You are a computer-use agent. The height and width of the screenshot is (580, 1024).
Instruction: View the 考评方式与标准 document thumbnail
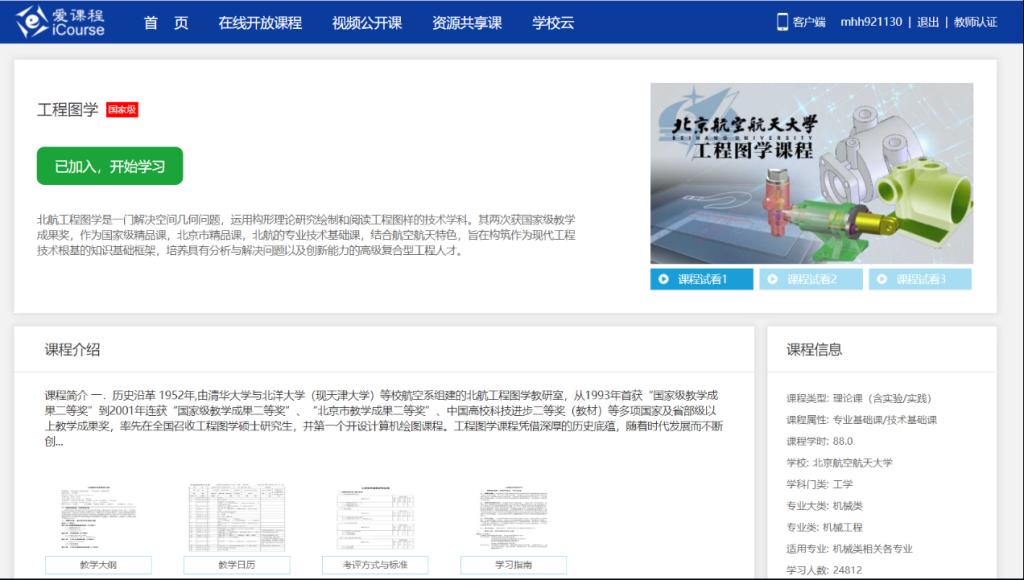(x=375, y=518)
